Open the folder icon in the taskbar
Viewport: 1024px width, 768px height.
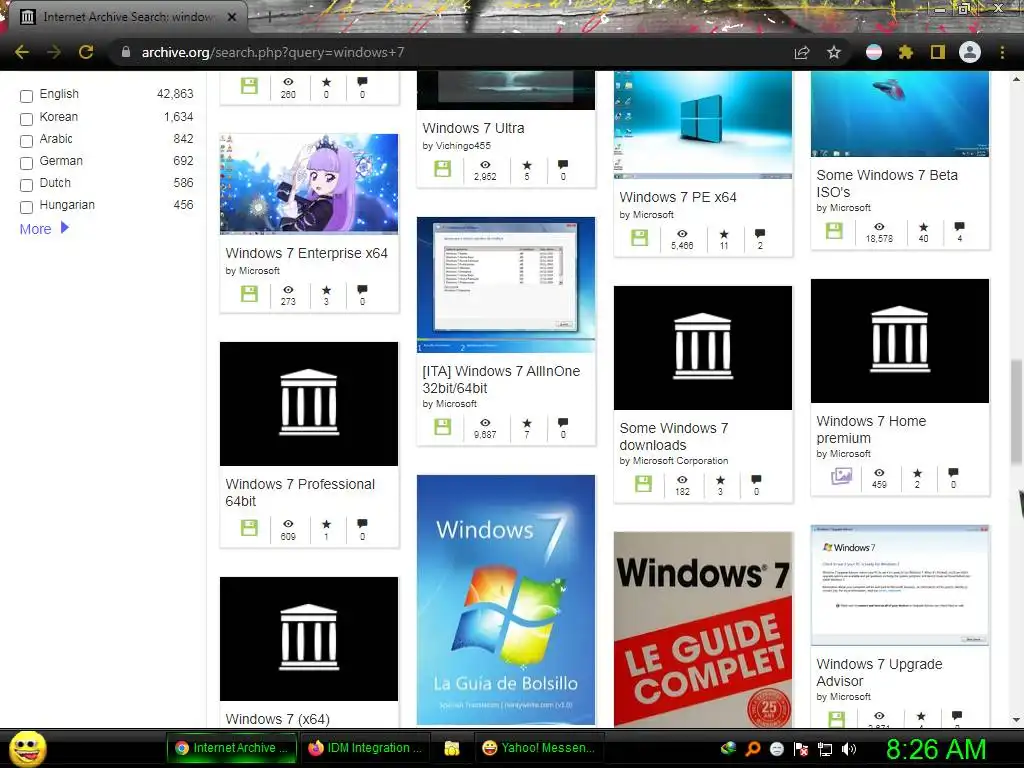[451, 748]
